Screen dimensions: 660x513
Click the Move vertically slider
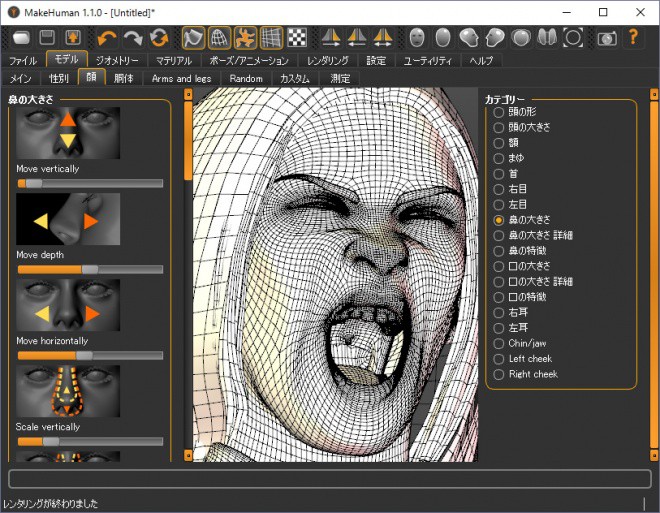click(x=90, y=183)
